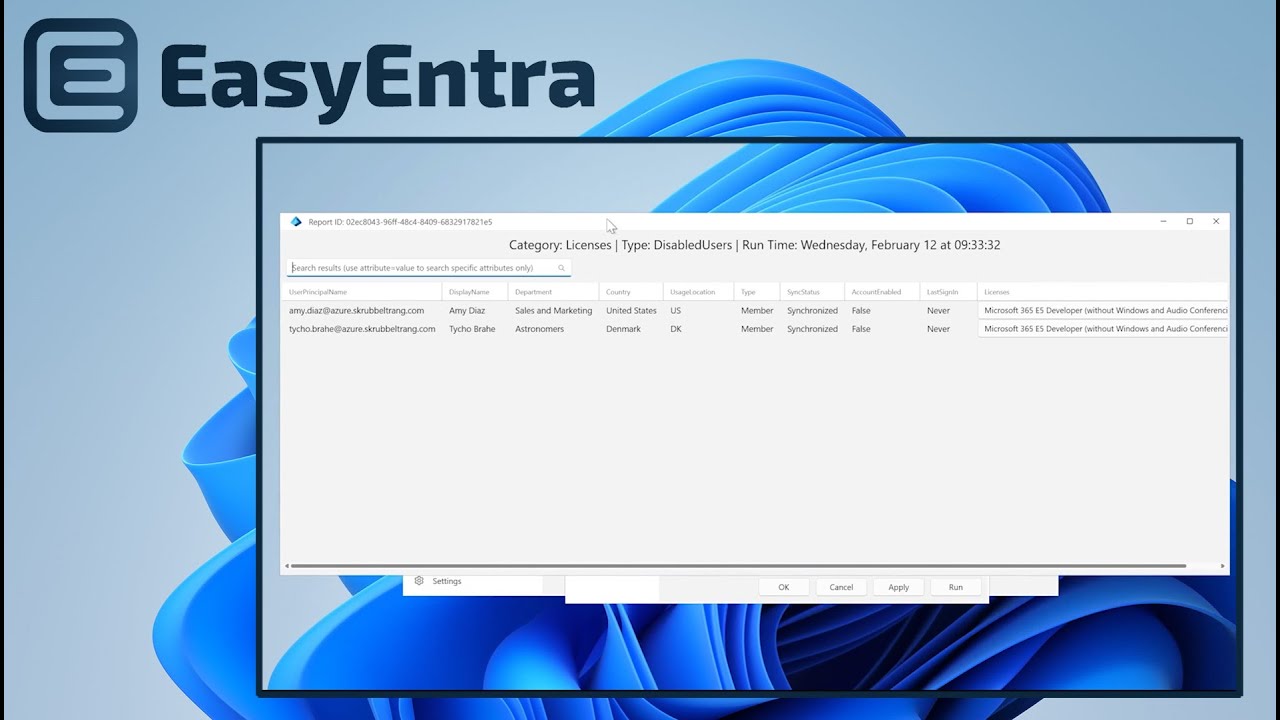
Task: Open Settings in the background window
Action: [x=447, y=581]
